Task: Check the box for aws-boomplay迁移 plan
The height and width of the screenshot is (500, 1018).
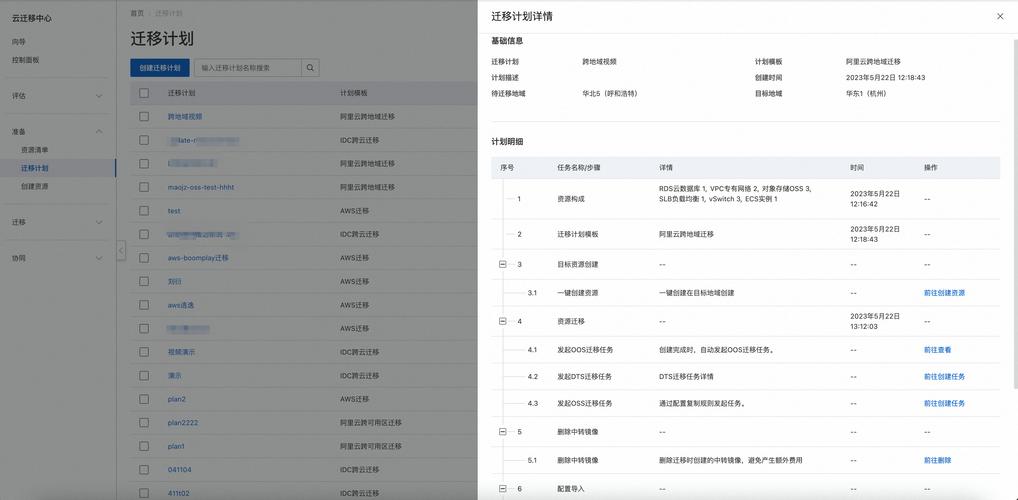Action: [144, 258]
